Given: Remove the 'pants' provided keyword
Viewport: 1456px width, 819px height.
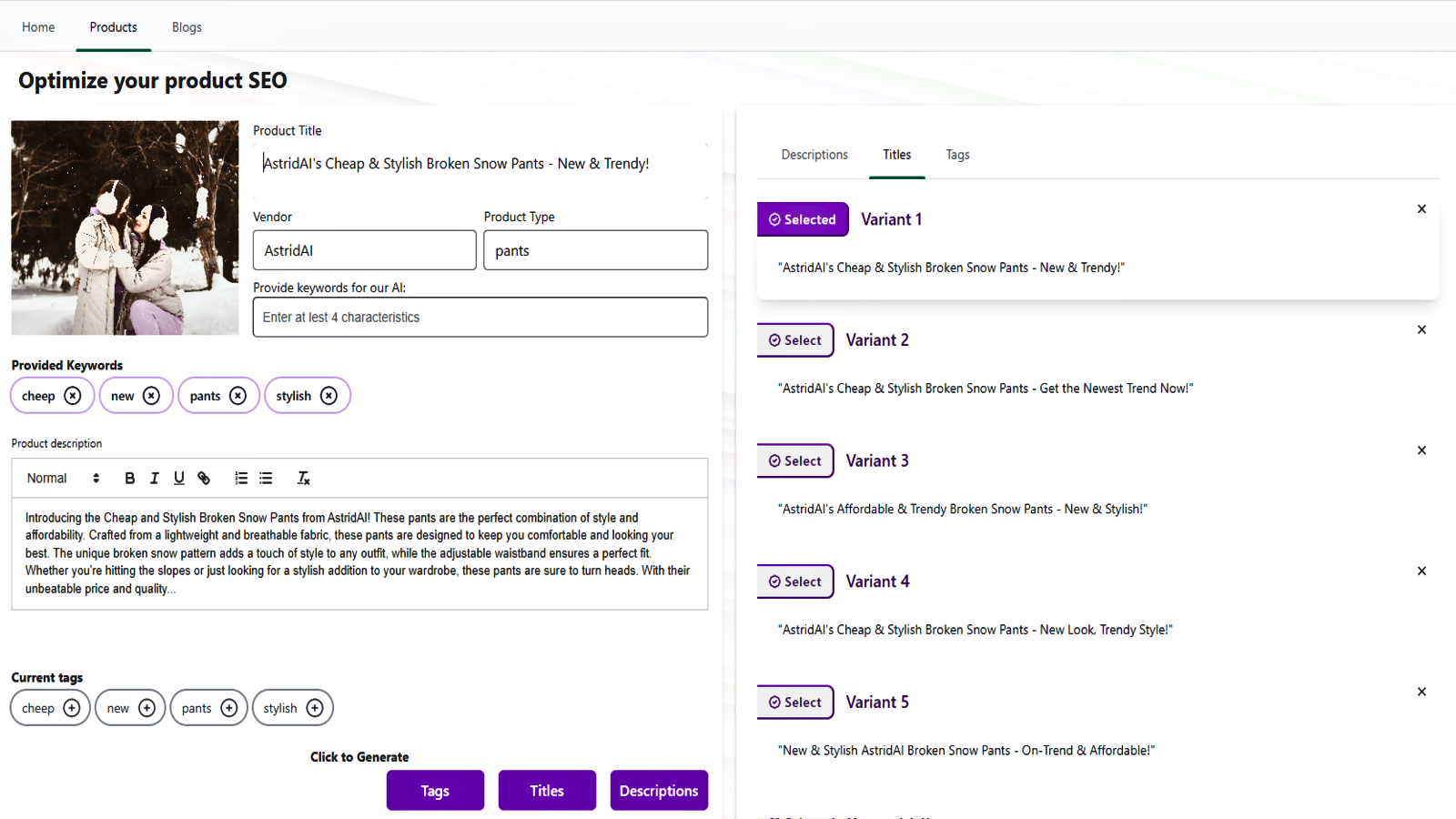Looking at the screenshot, I should click(238, 396).
